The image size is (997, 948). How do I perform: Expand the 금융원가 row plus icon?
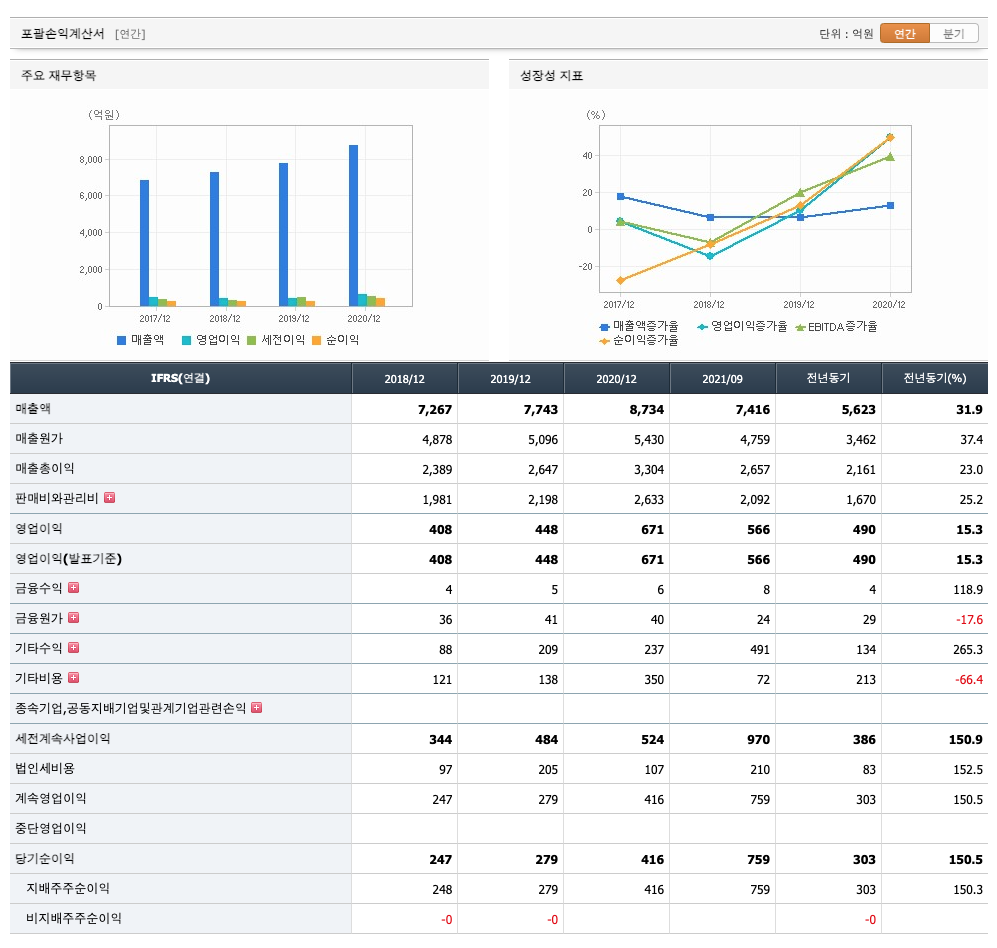tap(74, 617)
